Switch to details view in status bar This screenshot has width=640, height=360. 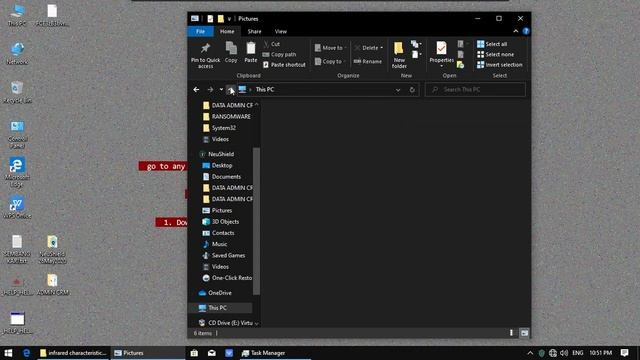[x=511, y=333]
